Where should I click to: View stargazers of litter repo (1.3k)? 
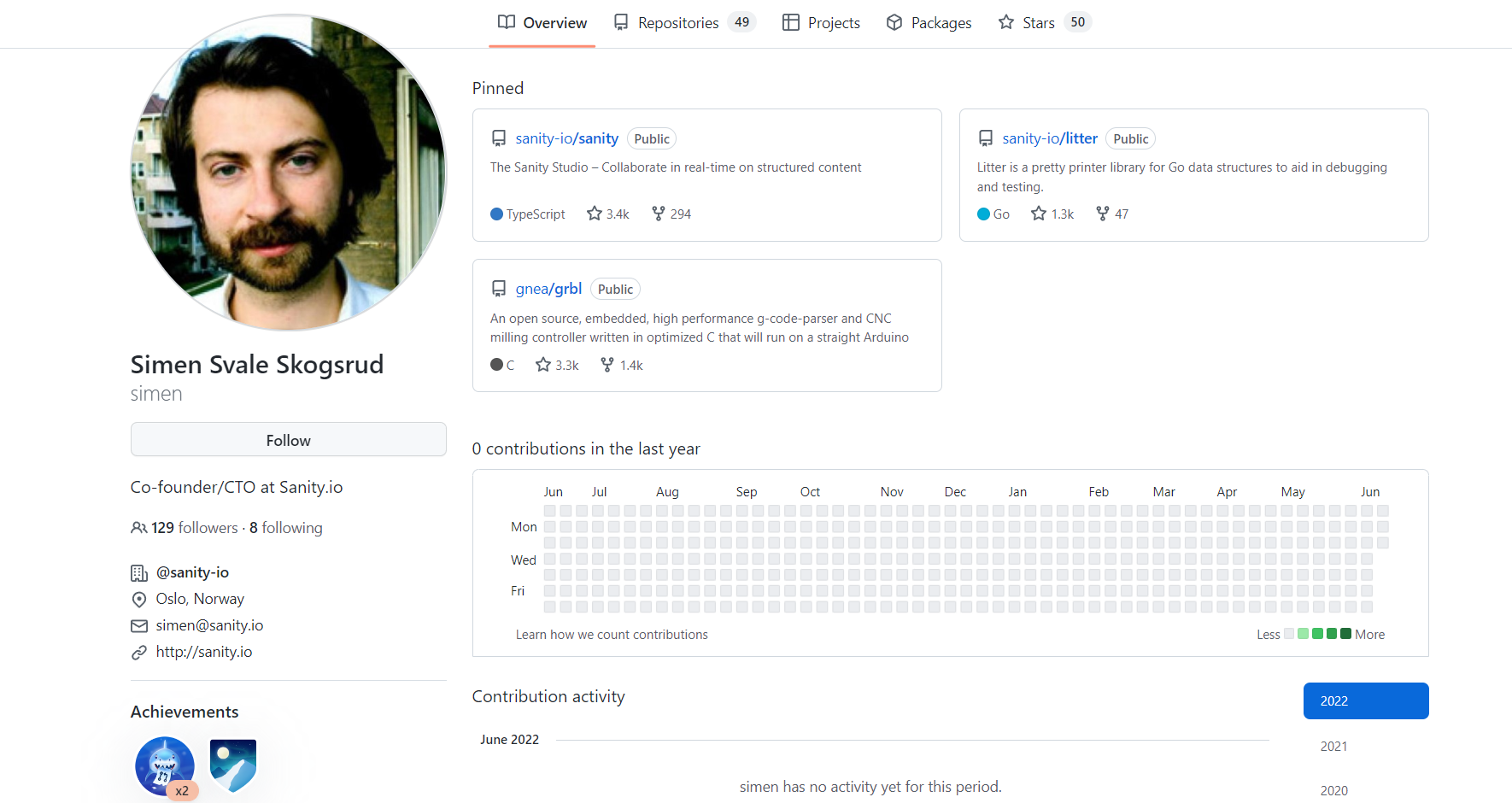tap(1052, 214)
